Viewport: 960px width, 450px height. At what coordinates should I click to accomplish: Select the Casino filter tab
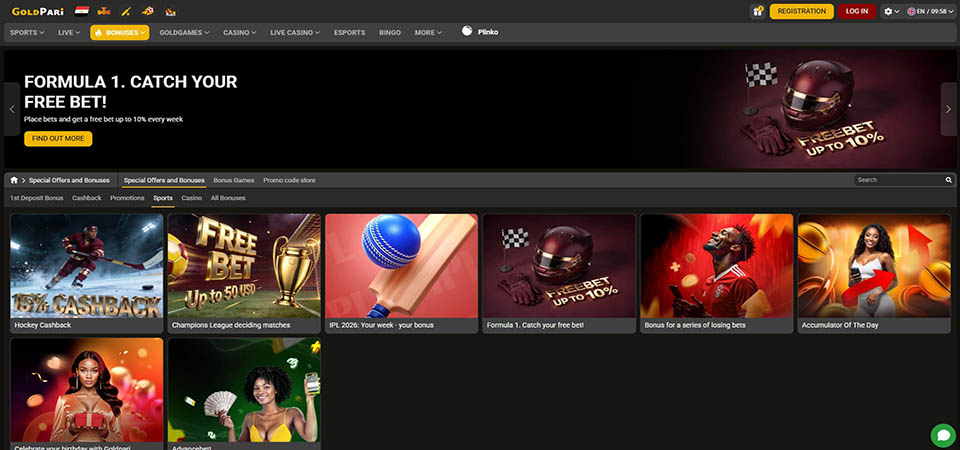click(192, 198)
